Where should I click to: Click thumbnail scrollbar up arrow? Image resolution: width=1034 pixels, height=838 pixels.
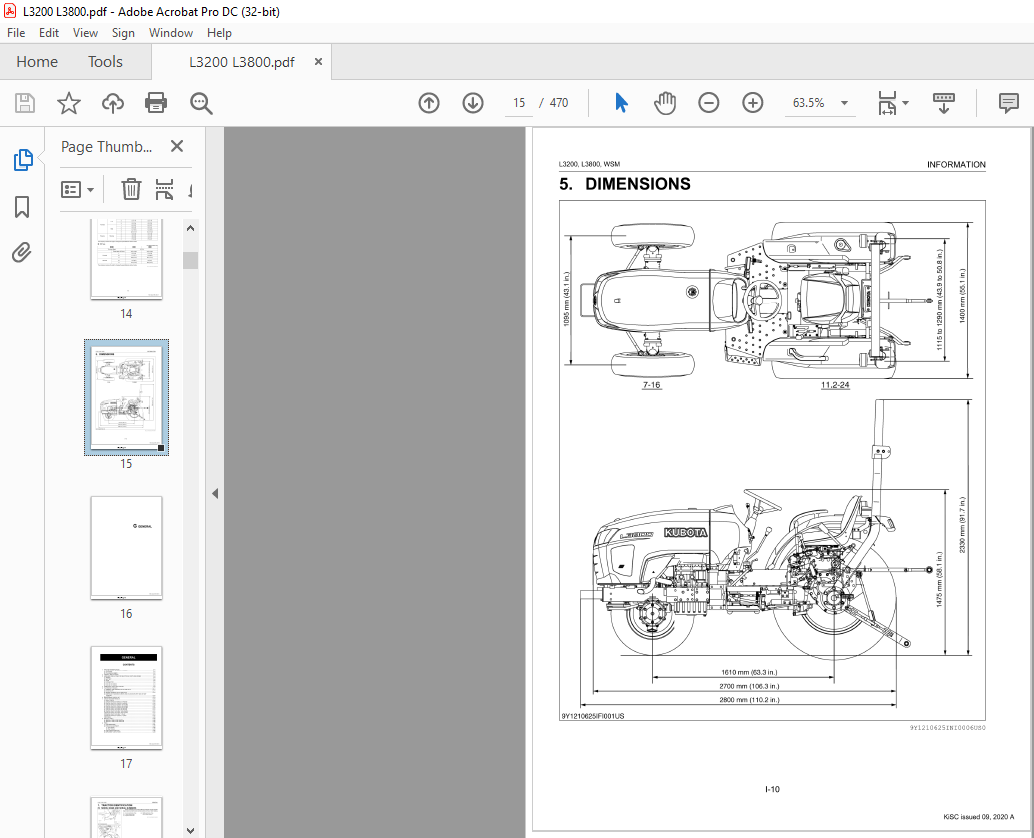point(191,228)
